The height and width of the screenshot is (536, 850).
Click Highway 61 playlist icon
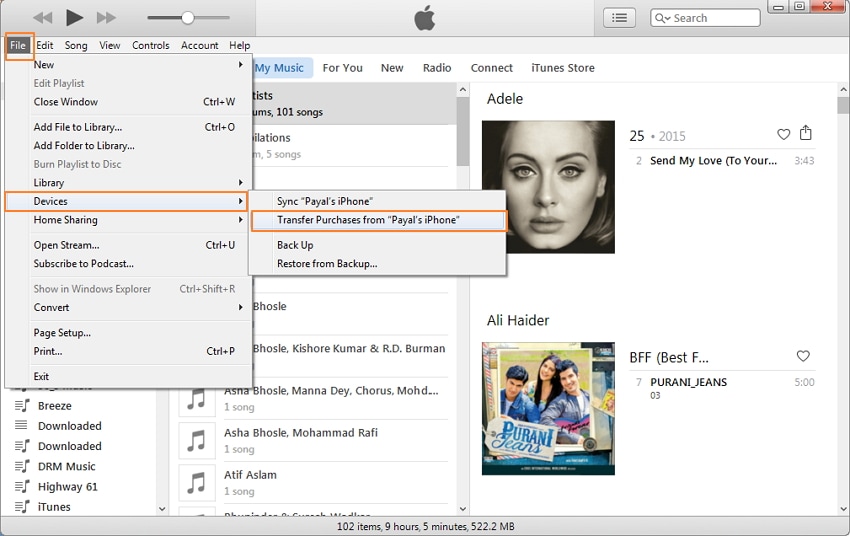[x=22, y=486]
